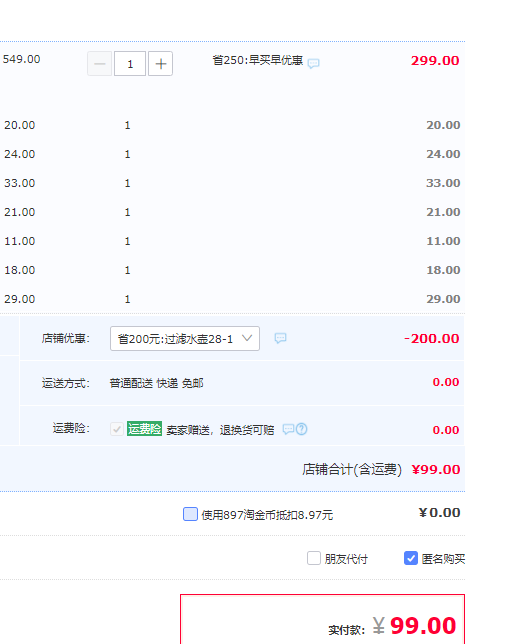Click the 实付款 ¥99.00 total box

click(322, 619)
